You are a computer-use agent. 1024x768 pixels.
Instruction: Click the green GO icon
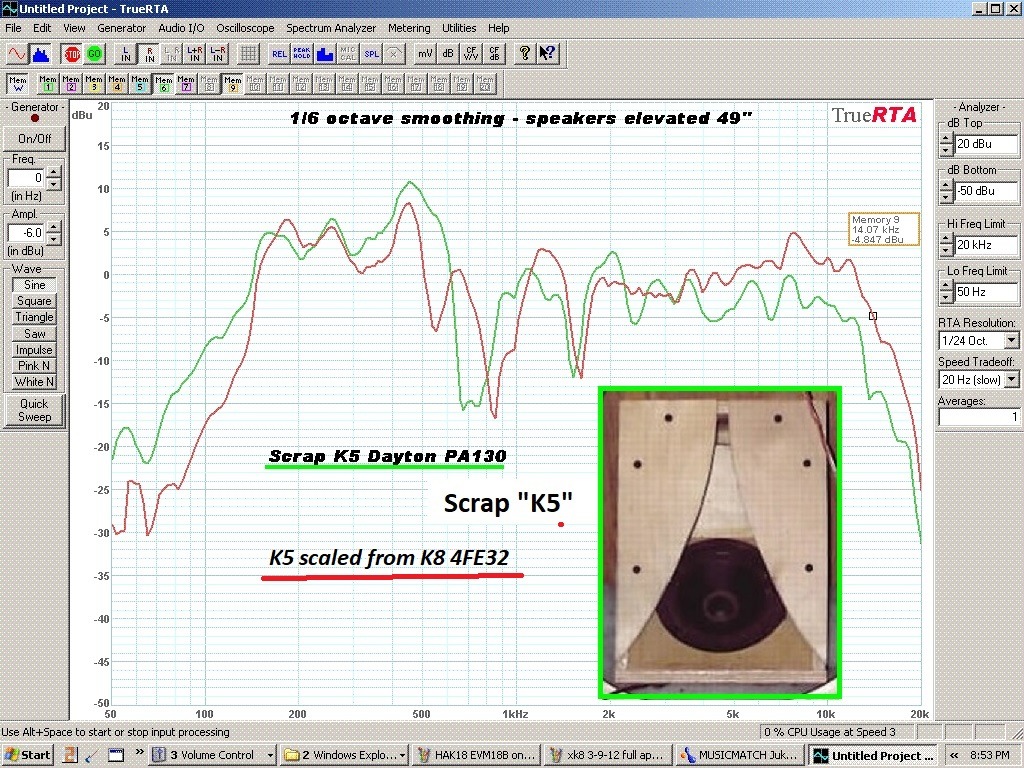click(95, 54)
